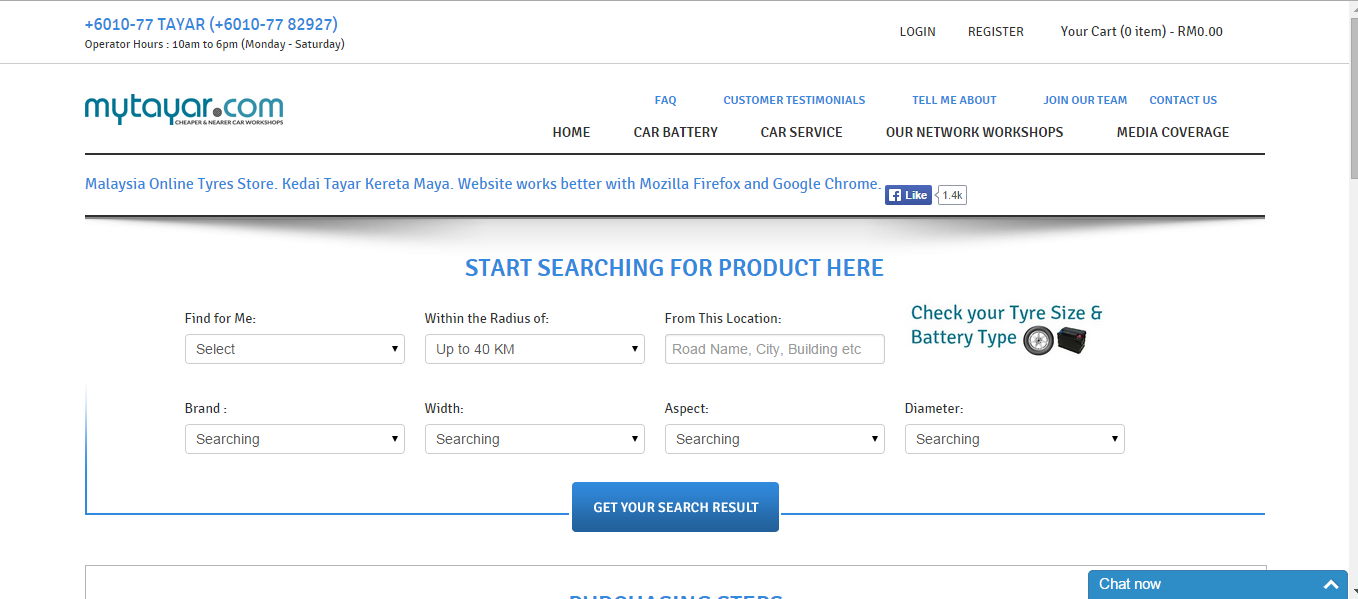
Task: Open the Within the Radius dropdown
Action: coord(535,349)
